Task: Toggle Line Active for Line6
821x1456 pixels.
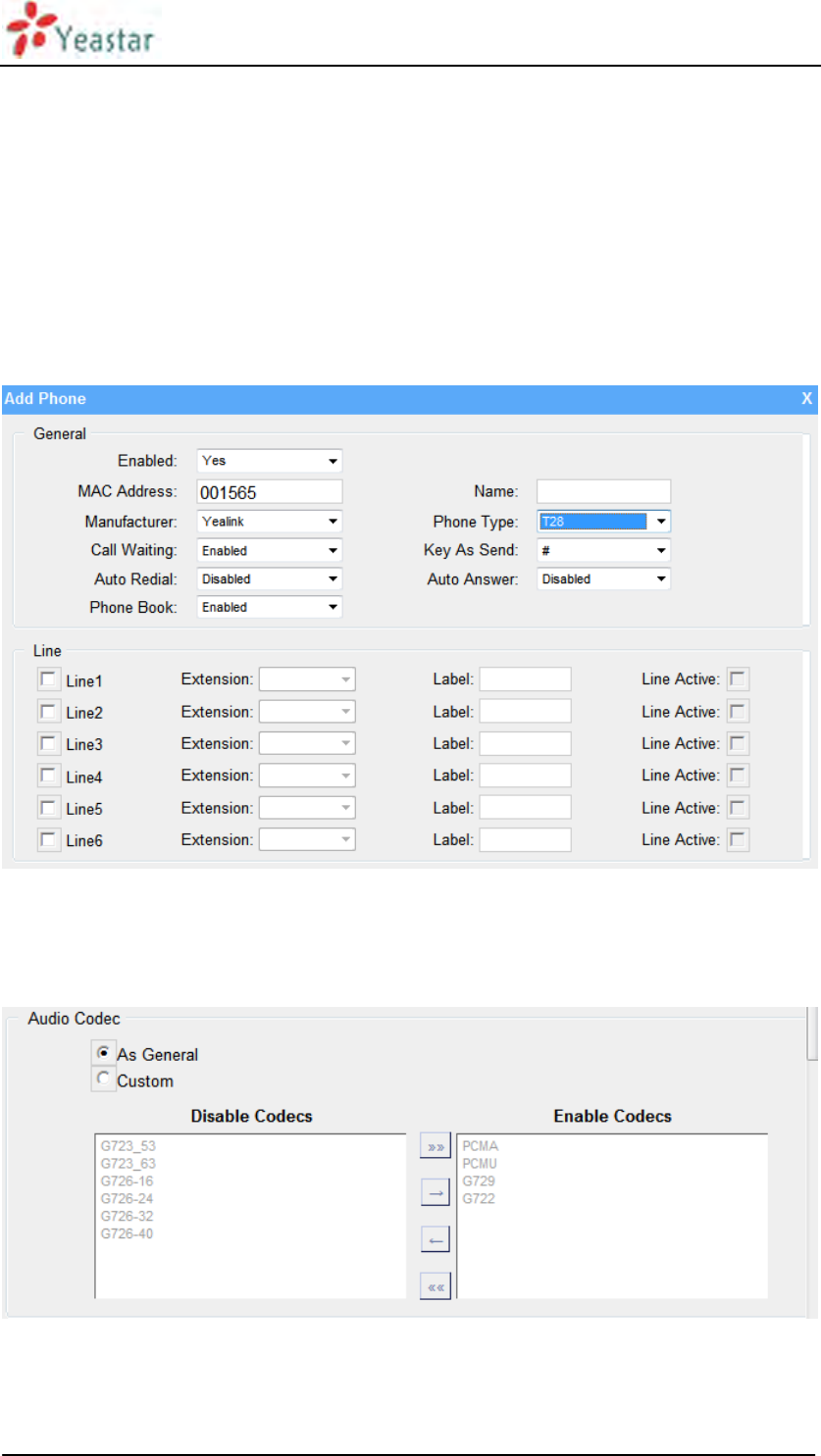Action: [737, 839]
